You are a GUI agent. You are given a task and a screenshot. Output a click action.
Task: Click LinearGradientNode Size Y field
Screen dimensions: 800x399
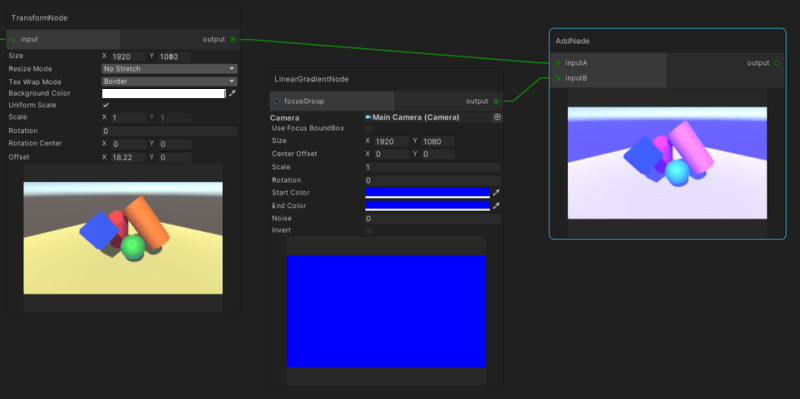(x=438, y=141)
